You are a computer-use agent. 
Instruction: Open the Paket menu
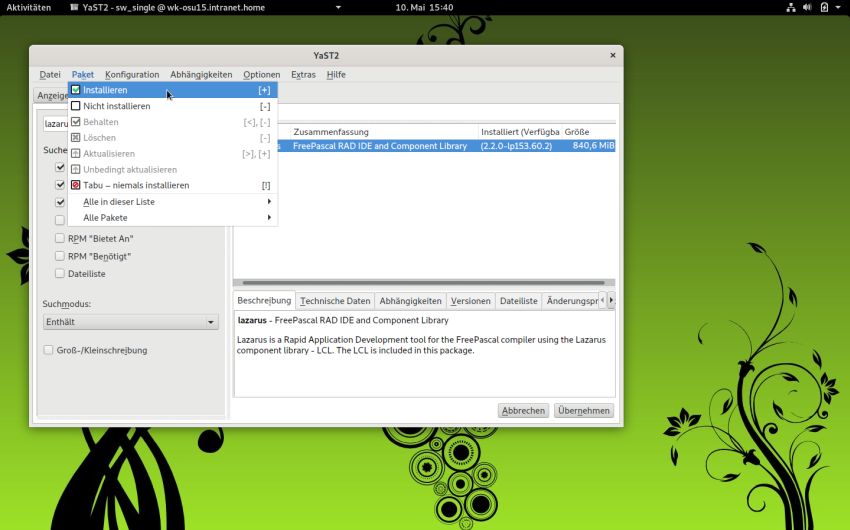pyautogui.click(x=82, y=75)
